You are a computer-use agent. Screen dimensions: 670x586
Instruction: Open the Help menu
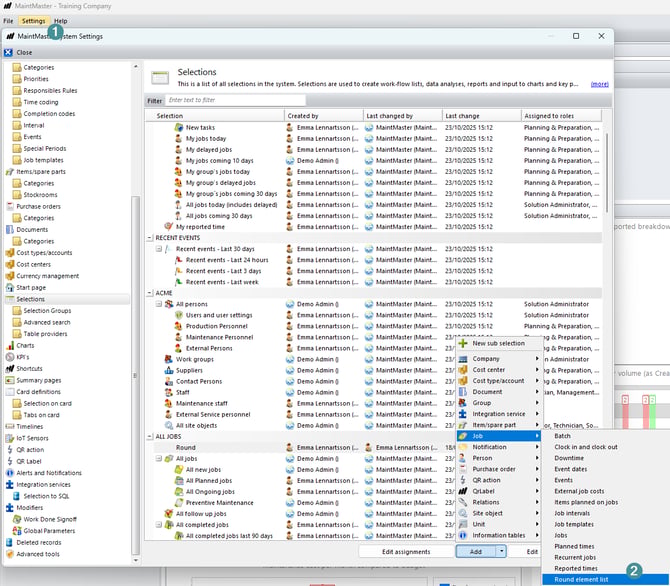tap(60, 21)
